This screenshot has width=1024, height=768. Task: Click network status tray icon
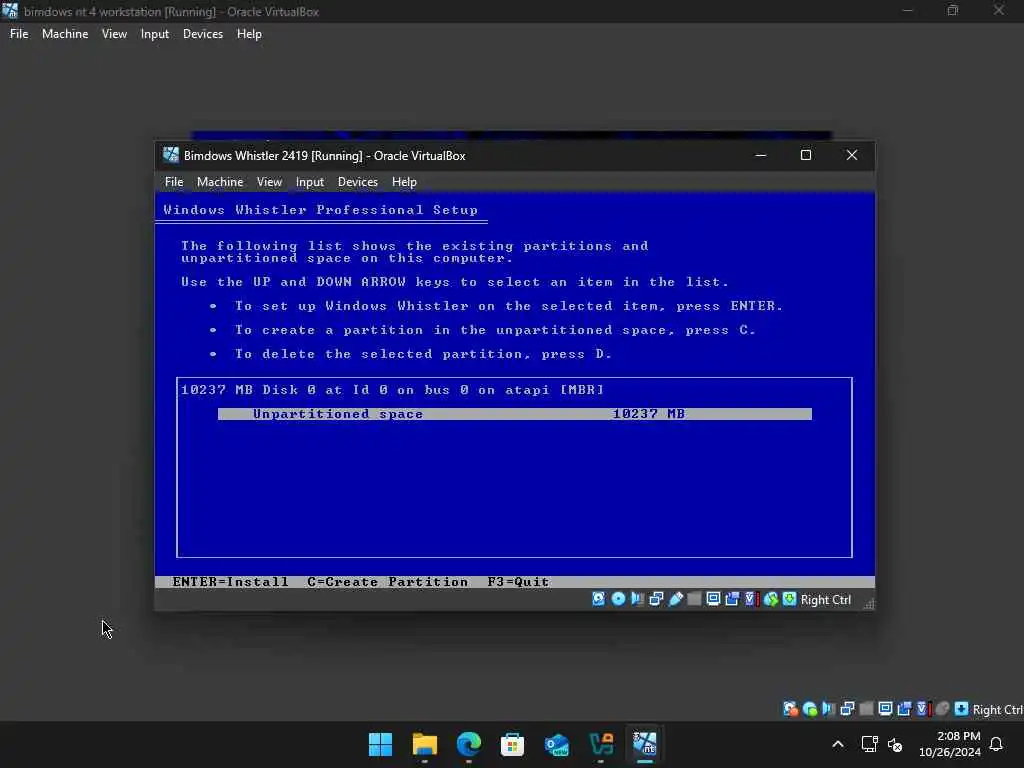[x=869, y=744]
